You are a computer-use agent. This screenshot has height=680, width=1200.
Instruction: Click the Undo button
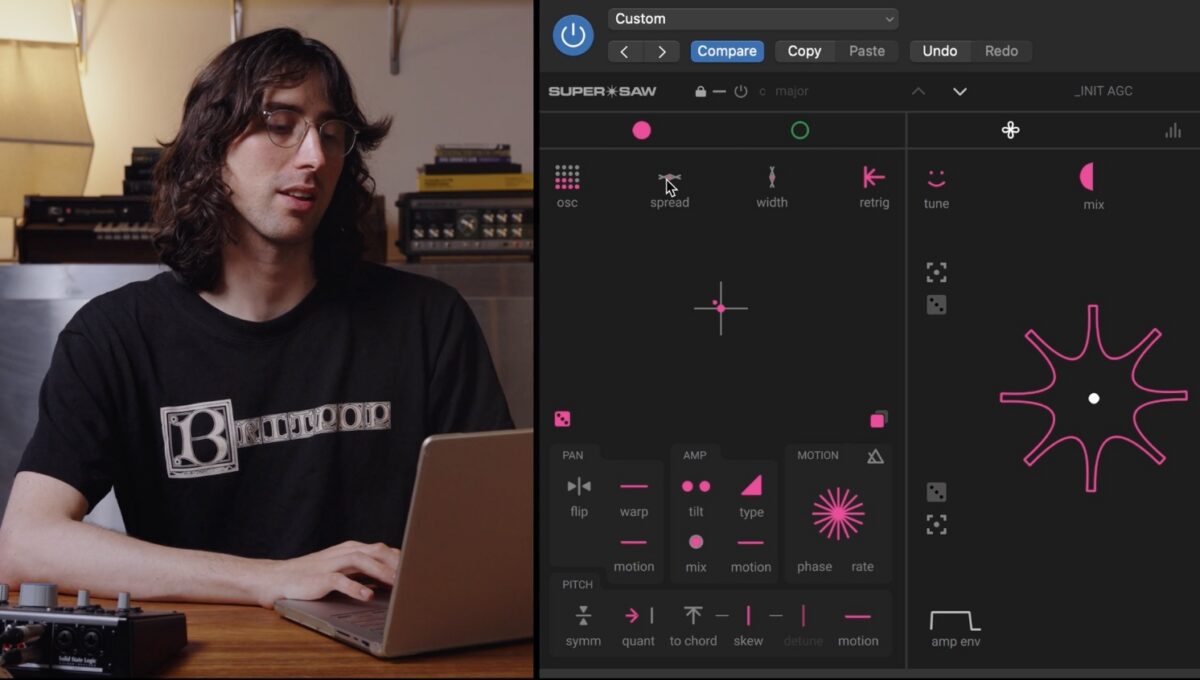click(940, 51)
